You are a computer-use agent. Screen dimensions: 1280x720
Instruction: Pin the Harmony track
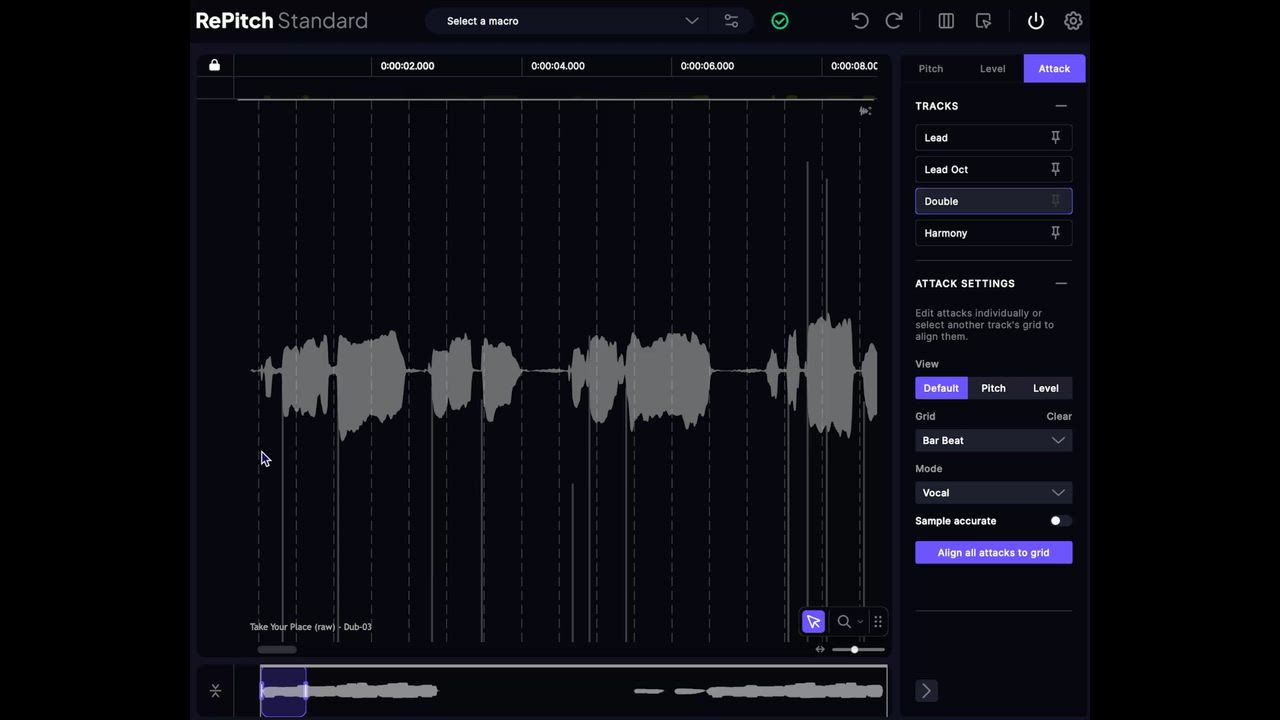click(x=1055, y=233)
